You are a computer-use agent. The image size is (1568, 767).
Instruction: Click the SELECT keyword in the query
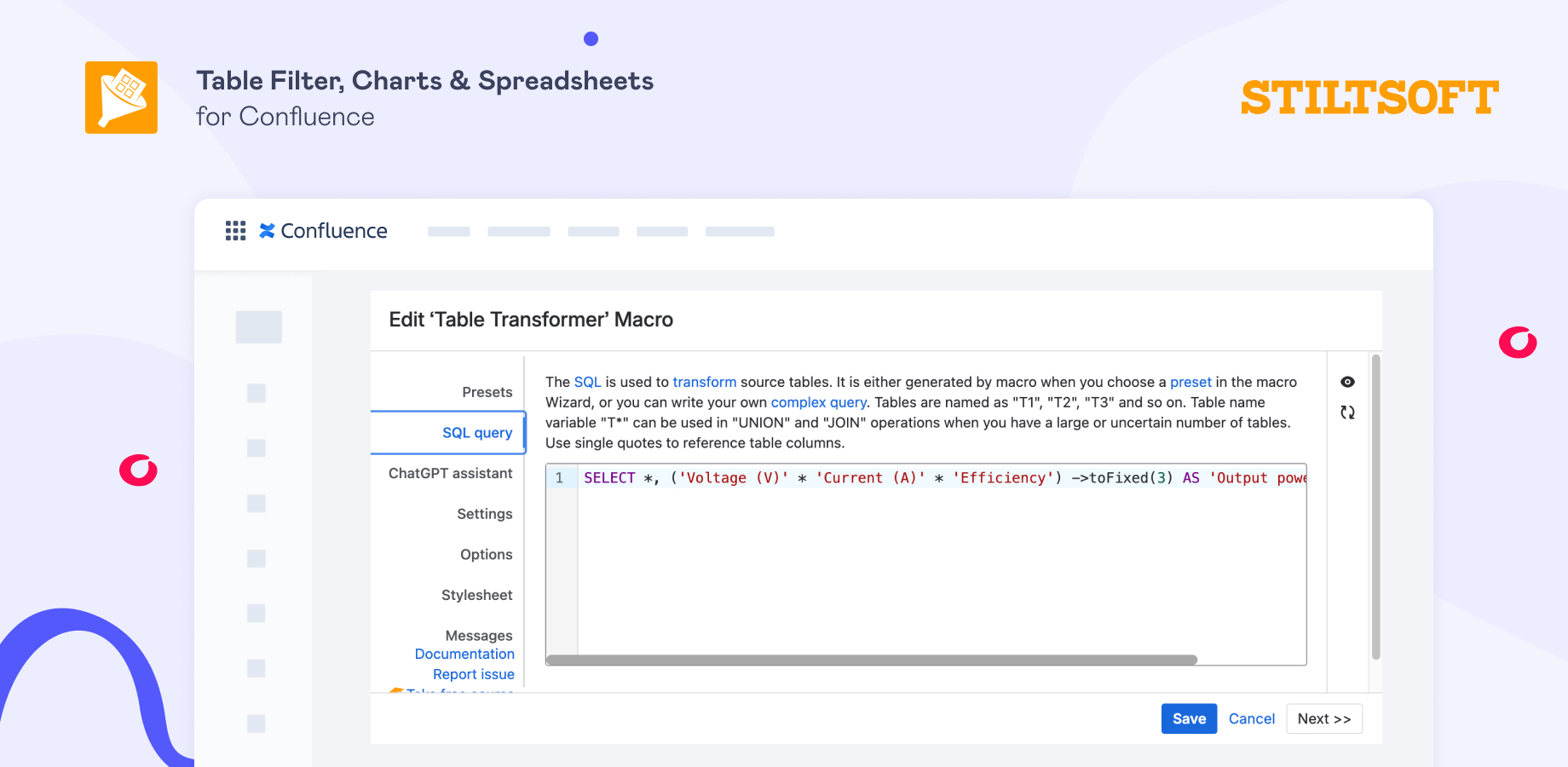(x=609, y=478)
